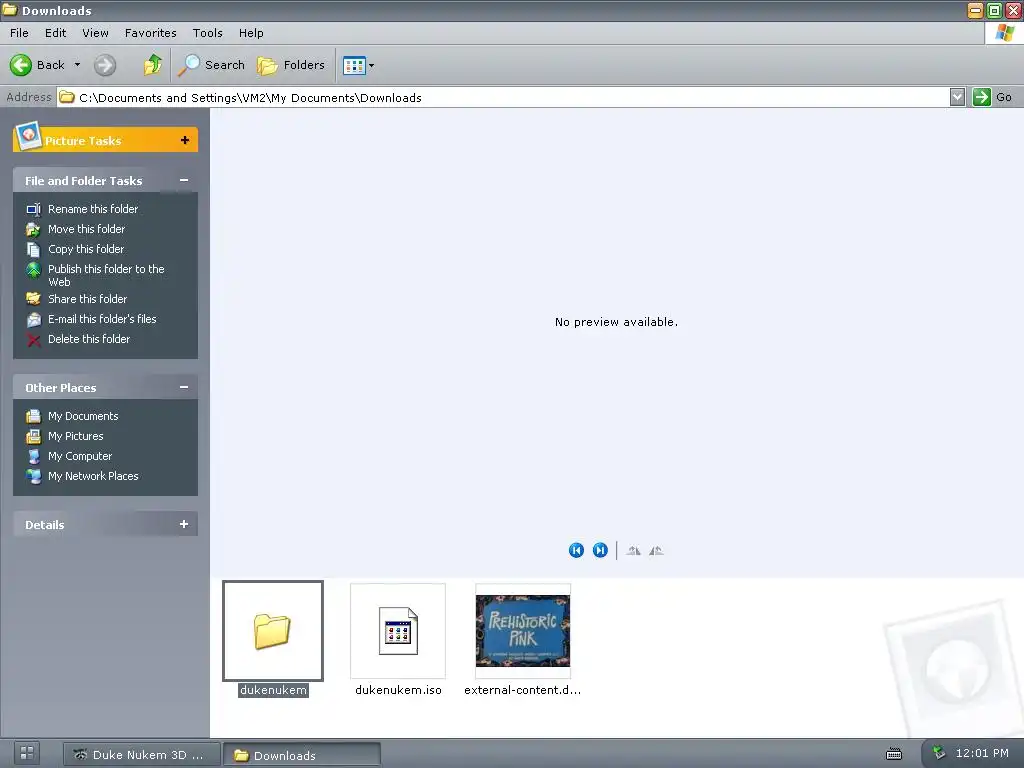
Task: Go to My Documents
Action: point(83,416)
